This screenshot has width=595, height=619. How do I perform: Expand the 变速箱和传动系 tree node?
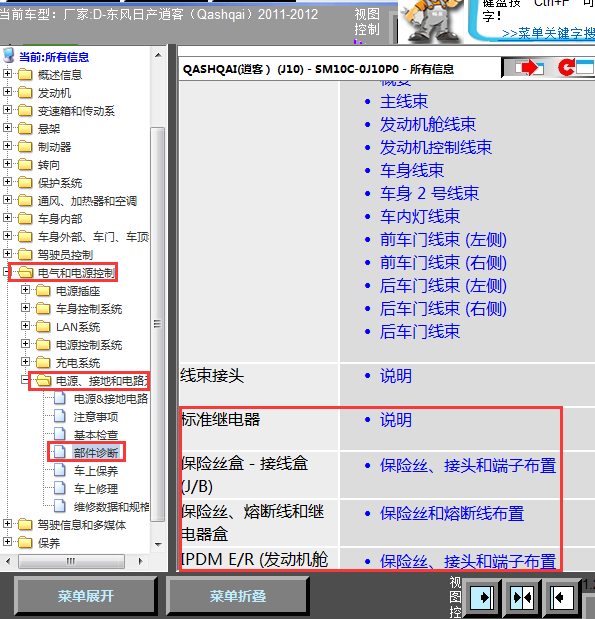click(x=7, y=109)
